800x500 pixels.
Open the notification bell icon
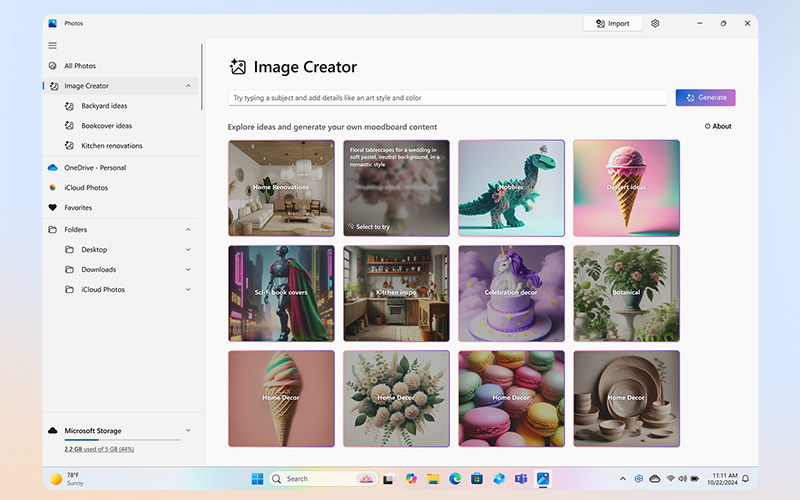tap(745, 479)
